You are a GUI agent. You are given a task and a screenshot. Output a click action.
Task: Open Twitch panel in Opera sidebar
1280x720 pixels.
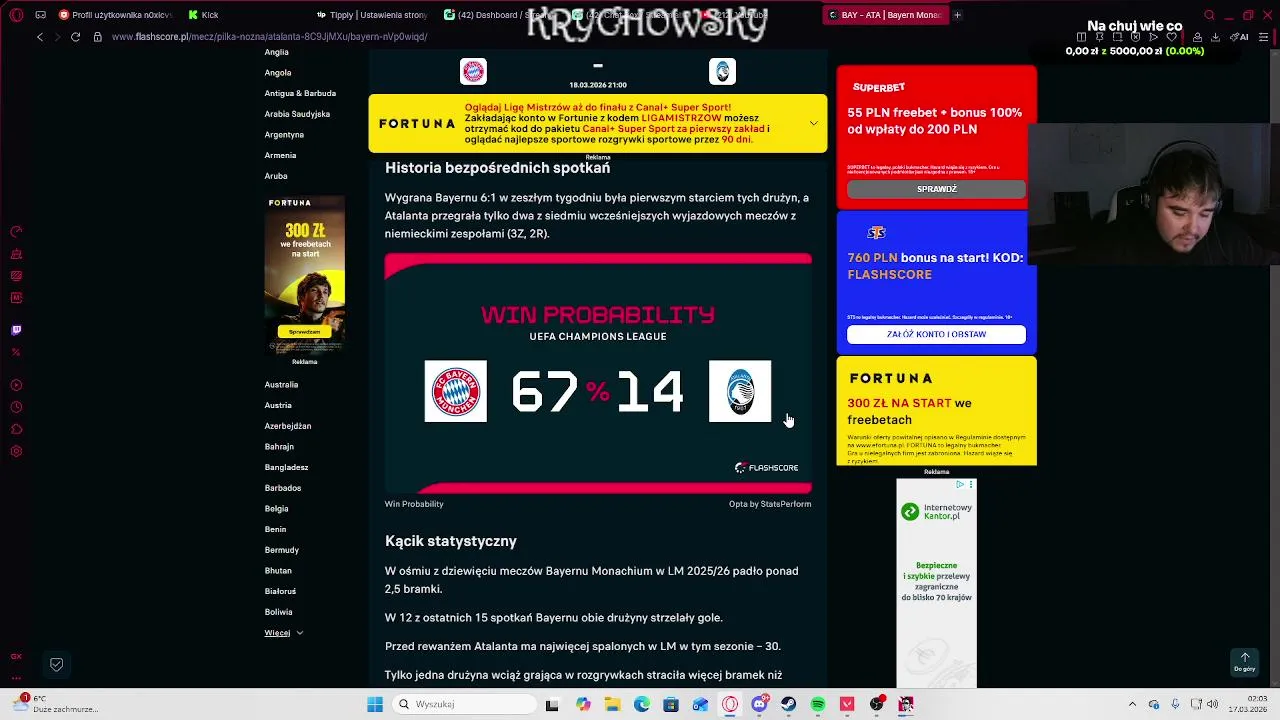[16, 329]
